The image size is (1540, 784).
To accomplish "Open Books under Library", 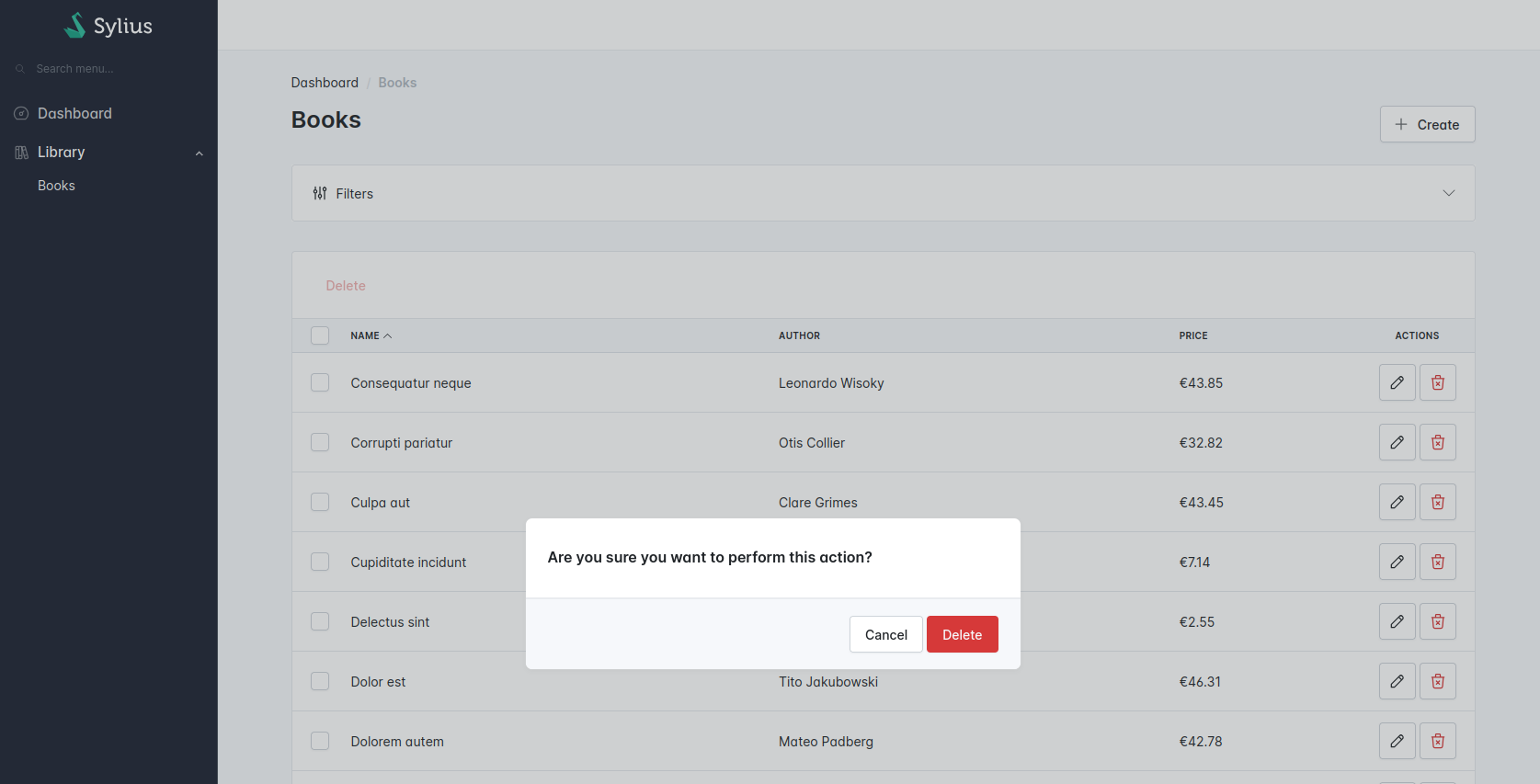I will point(56,186).
